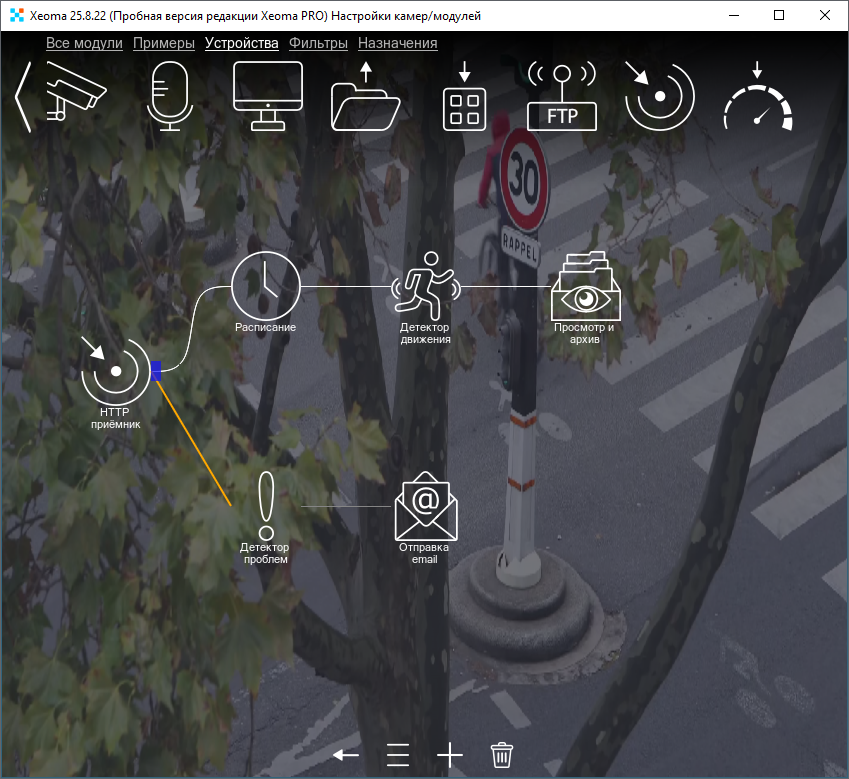Image resolution: width=849 pixels, height=779 pixels.
Task: Open the Назначения tab
Action: coord(397,43)
